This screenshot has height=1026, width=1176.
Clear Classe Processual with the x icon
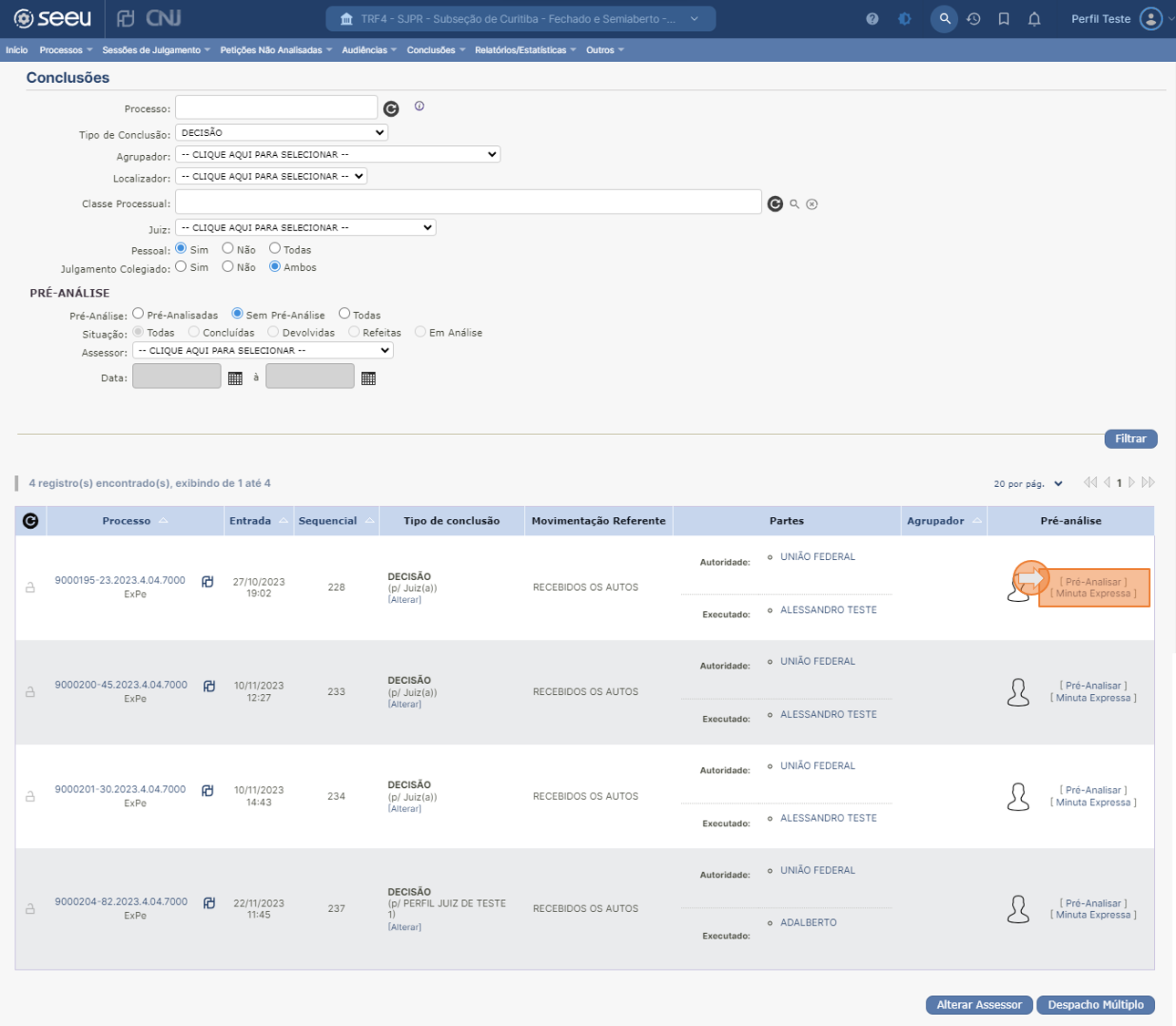click(811, 204)
